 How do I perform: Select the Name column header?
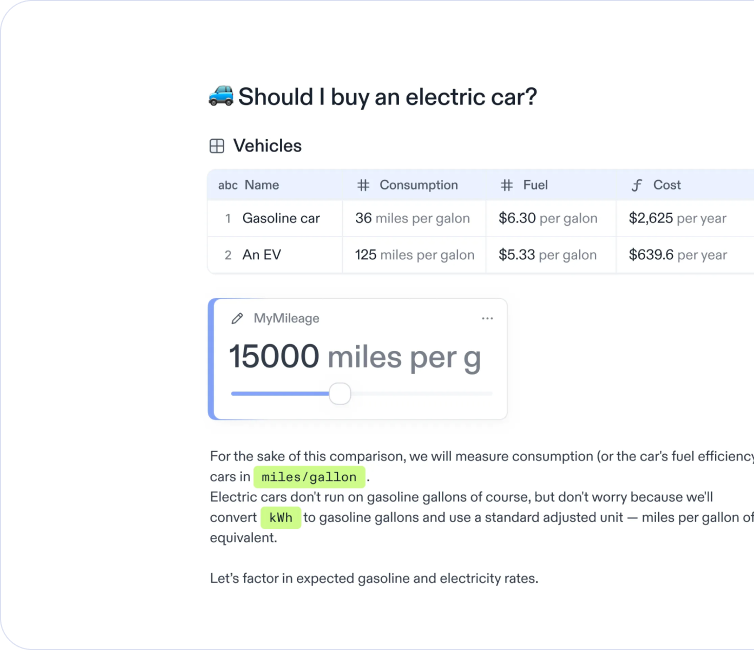click(262, 185)
